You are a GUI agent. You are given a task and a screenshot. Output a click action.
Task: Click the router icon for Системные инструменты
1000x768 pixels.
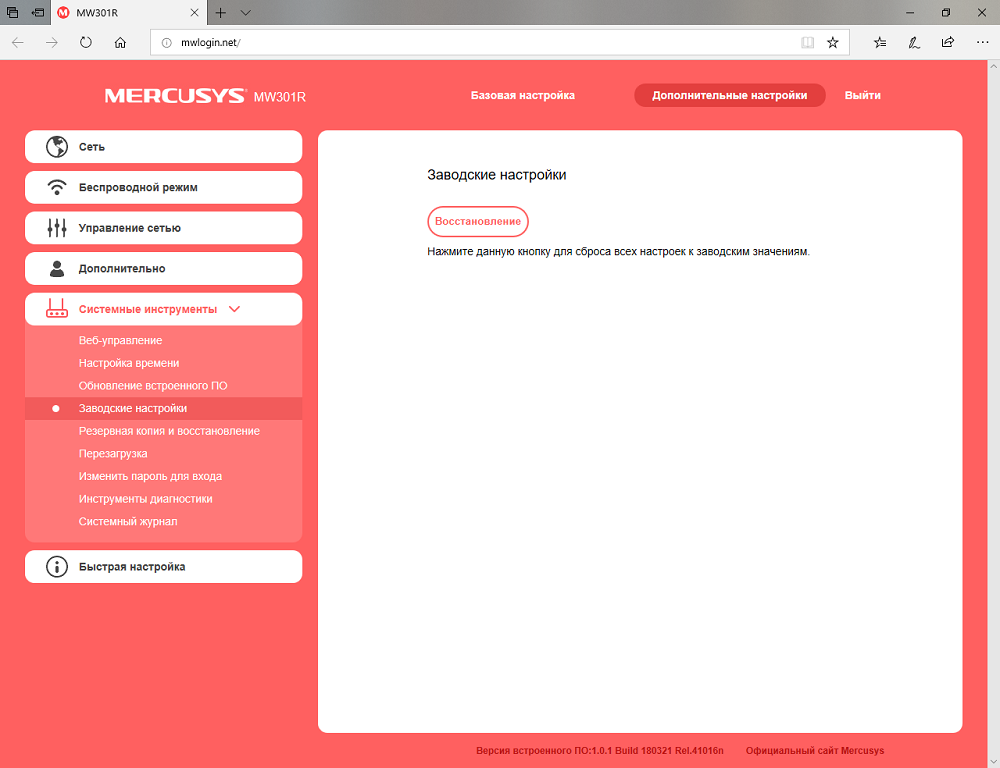tap(57, 309)
